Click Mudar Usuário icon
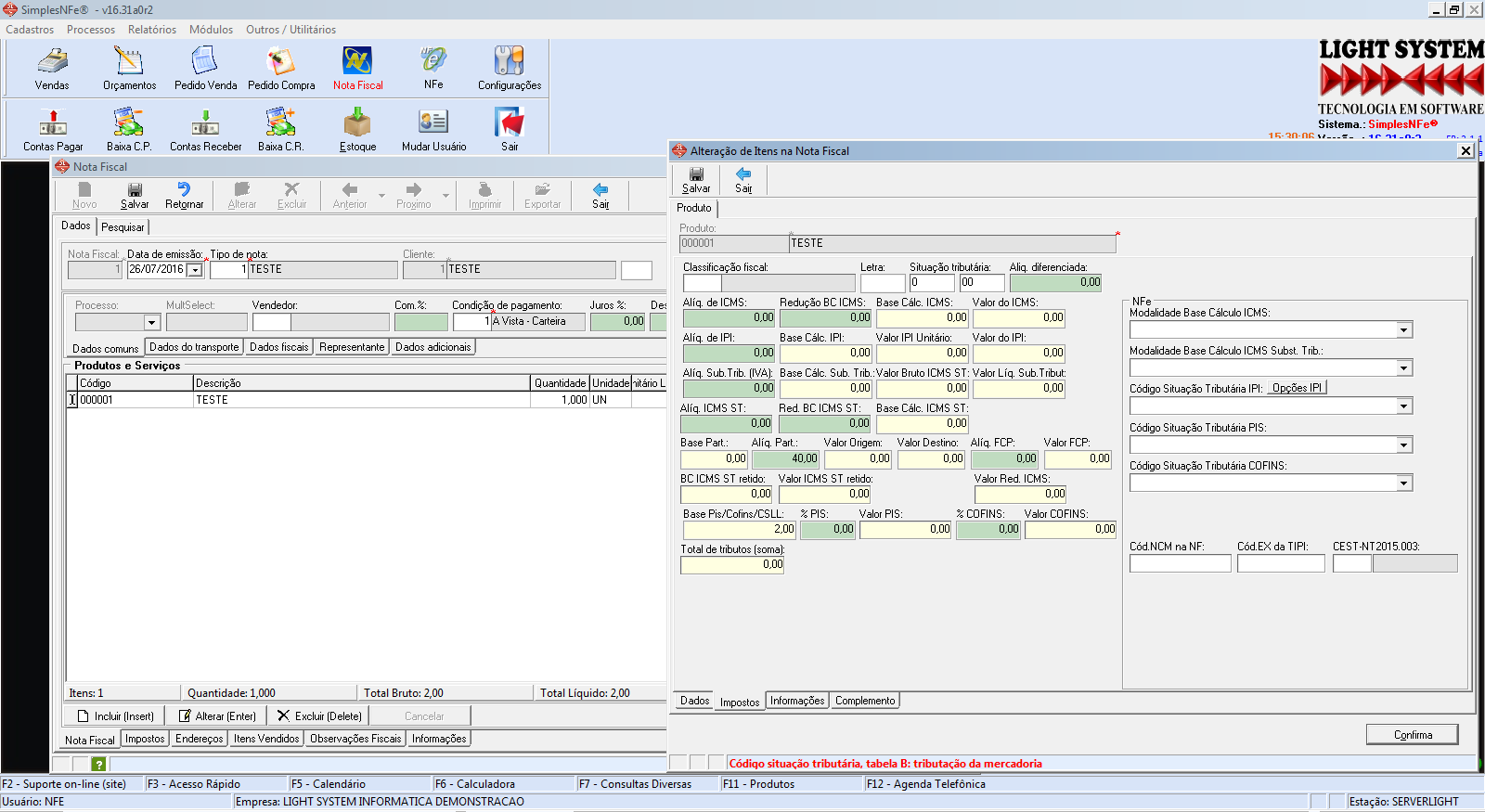The width and height of the screenshot is (1485, 812). [433, 130]
